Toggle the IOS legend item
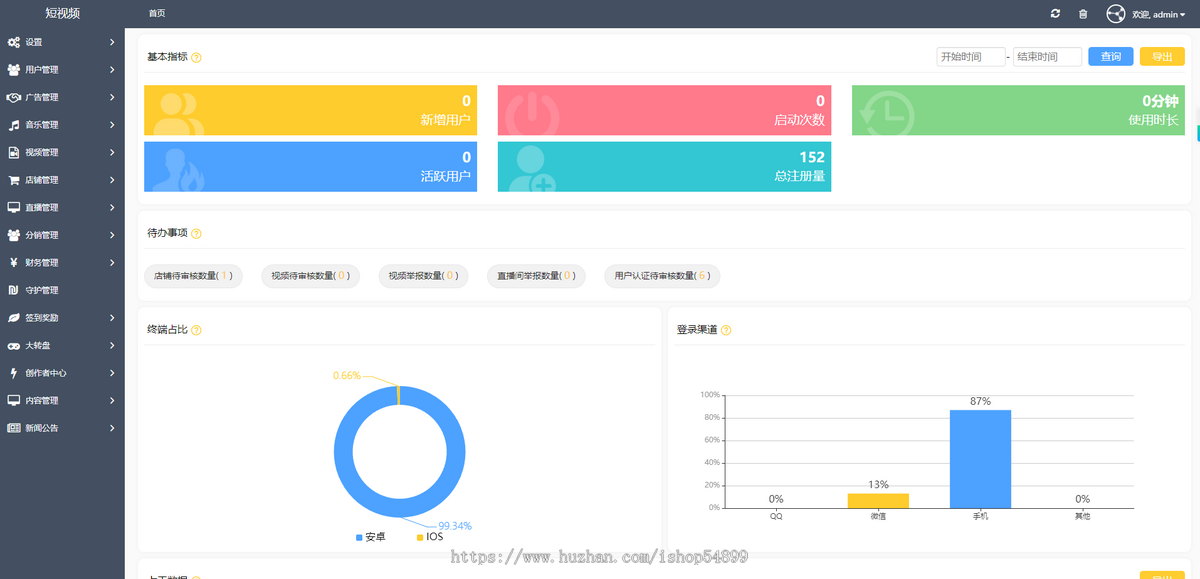Viewport: 1200px width, 579px height. pyautogui.click(x=429, y=537)
